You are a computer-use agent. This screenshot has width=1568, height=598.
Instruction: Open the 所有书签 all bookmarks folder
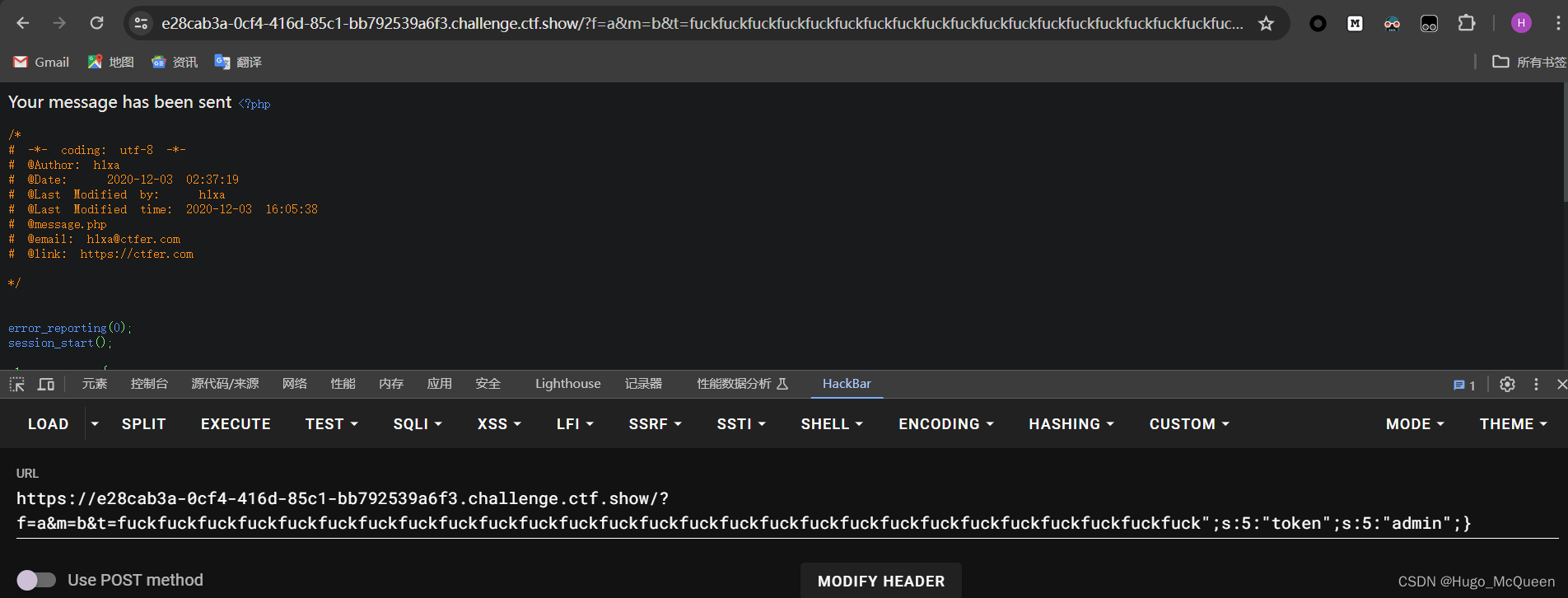1529,62
